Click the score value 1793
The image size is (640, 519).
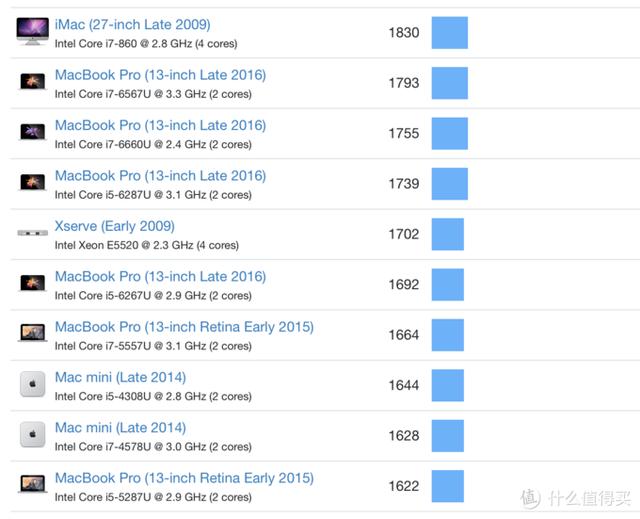click(404, 83)
